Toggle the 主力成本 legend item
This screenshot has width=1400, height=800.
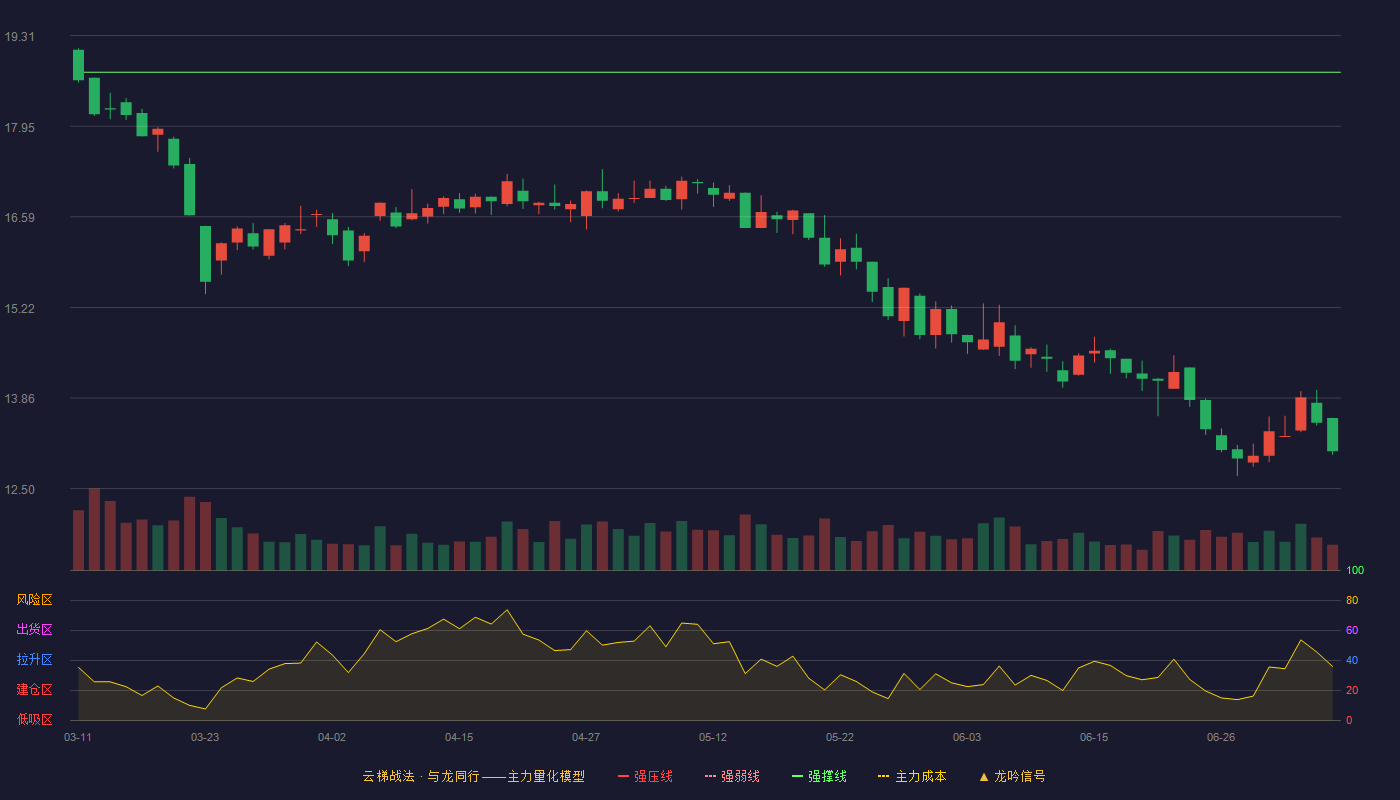click(912, 776)
